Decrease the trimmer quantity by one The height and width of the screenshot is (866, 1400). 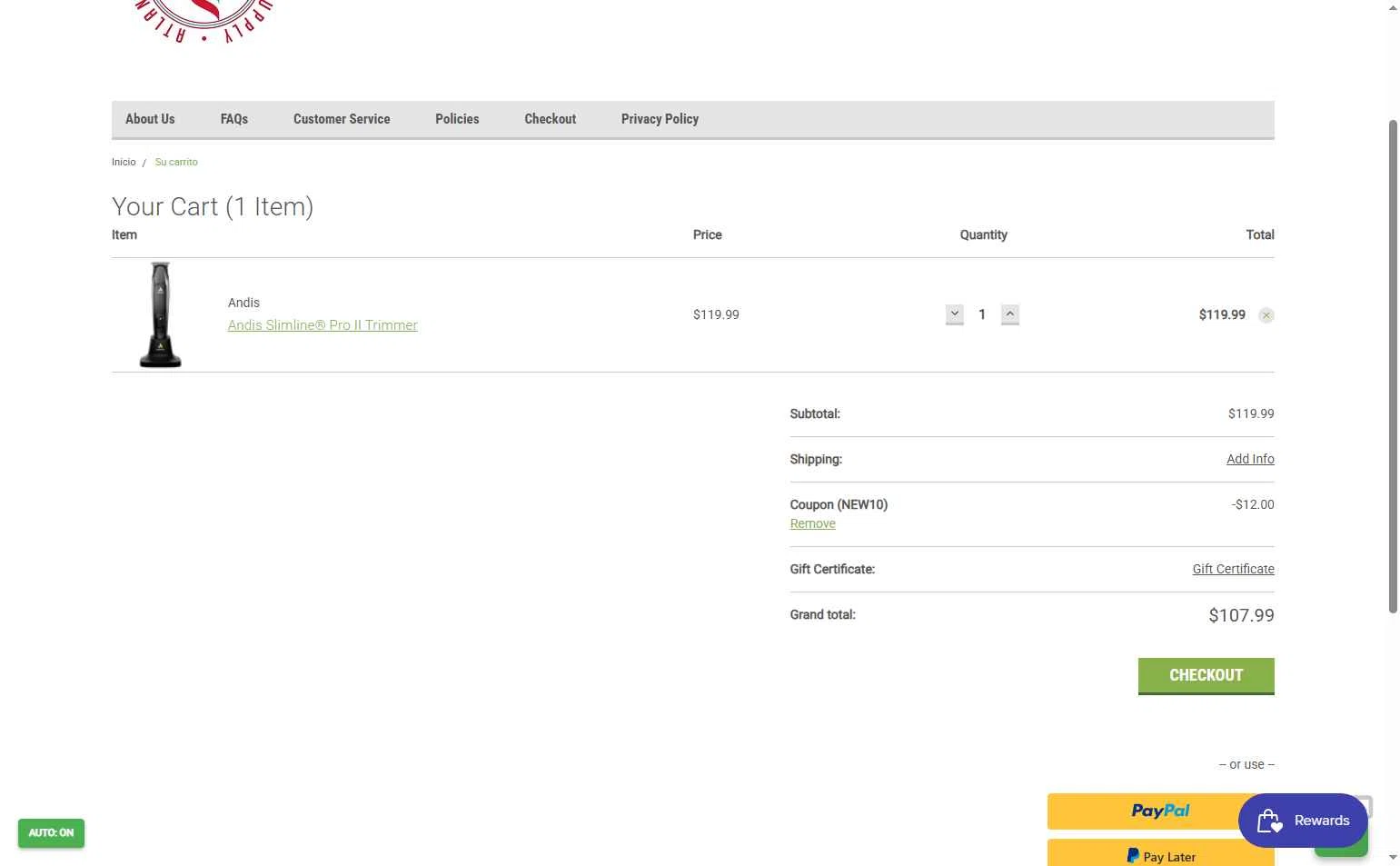[954, 314]
